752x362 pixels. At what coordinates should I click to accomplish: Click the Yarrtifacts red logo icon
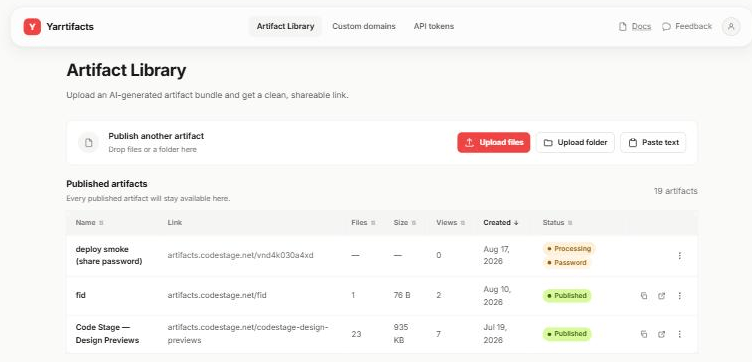click(x=32, y=27)
